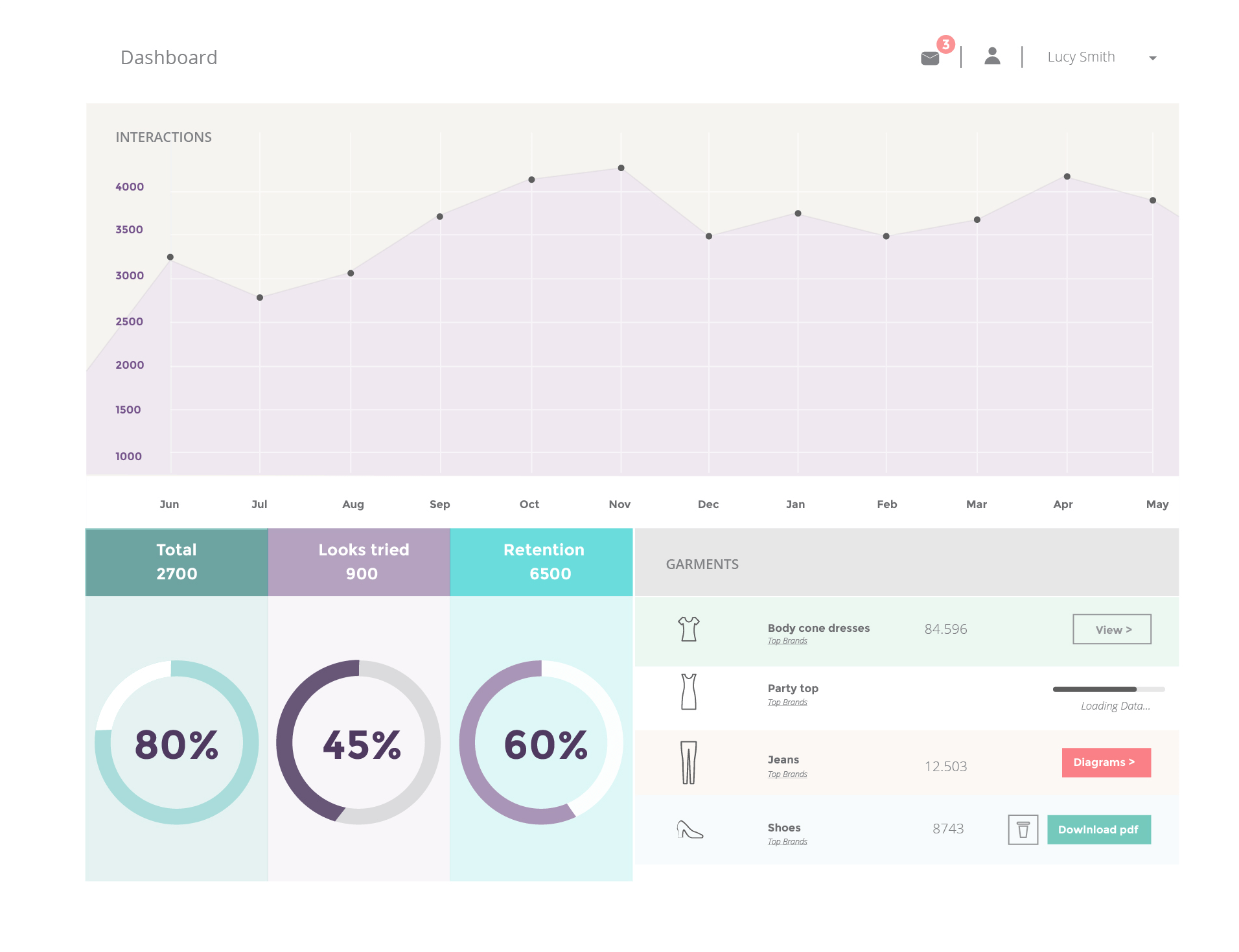Click the jeans trousers icon
1239x952 pixels.
coord(689,763)
